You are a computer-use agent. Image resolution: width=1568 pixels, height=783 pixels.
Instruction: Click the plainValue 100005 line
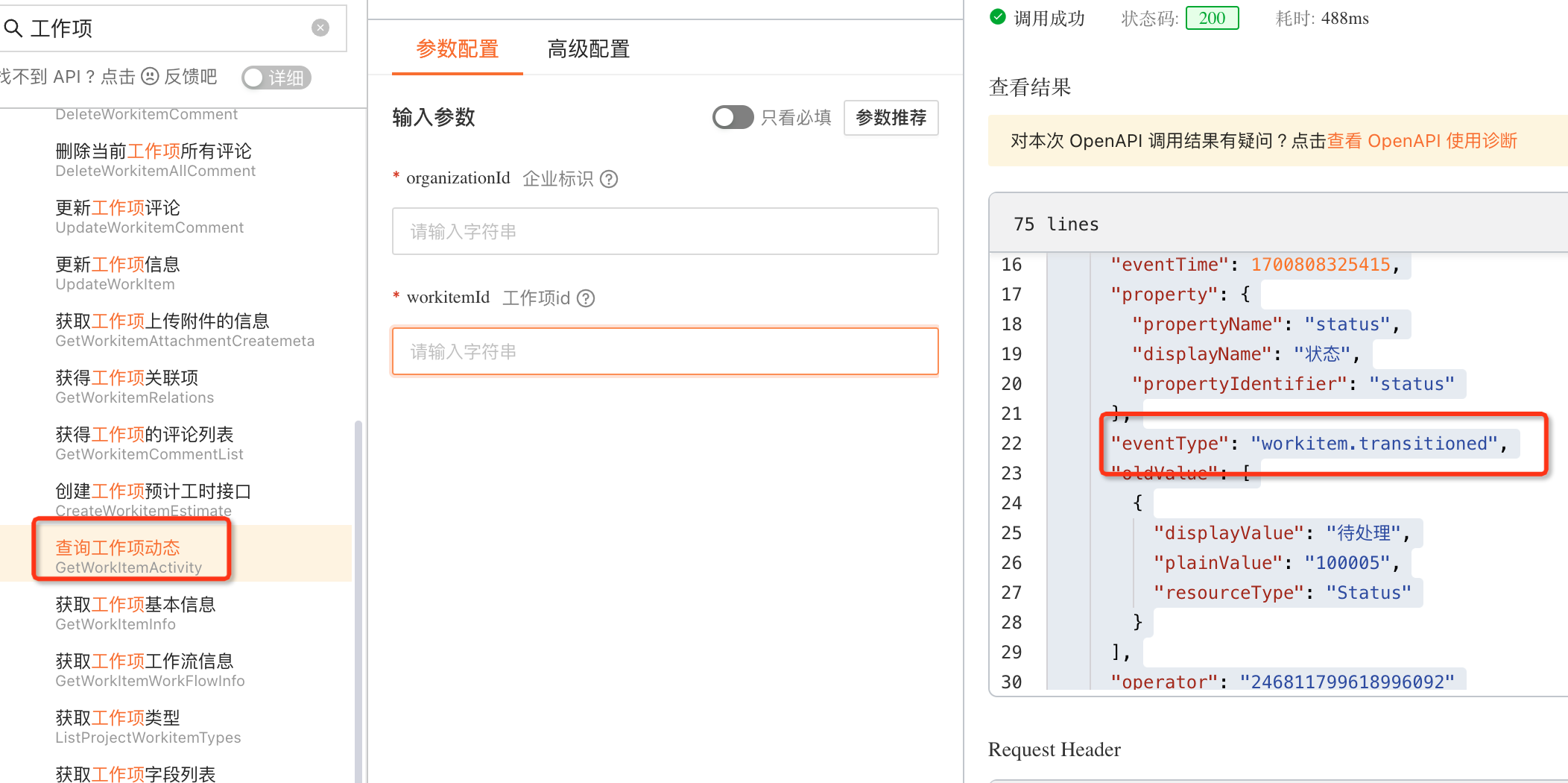1277,563
